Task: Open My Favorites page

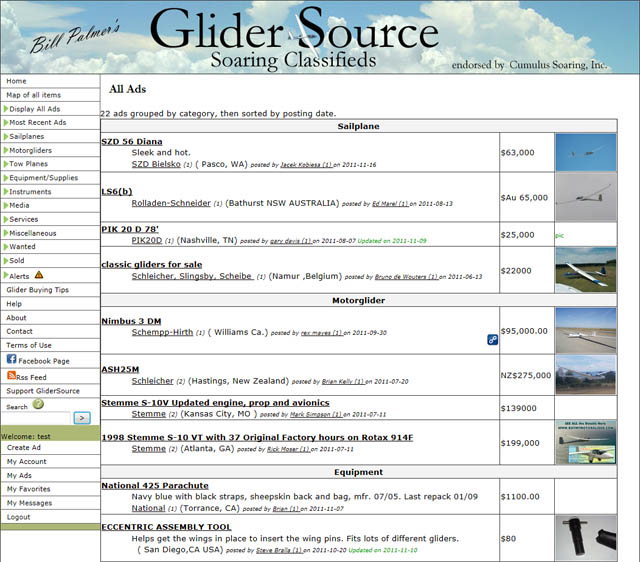Action: tap(29, 489)
